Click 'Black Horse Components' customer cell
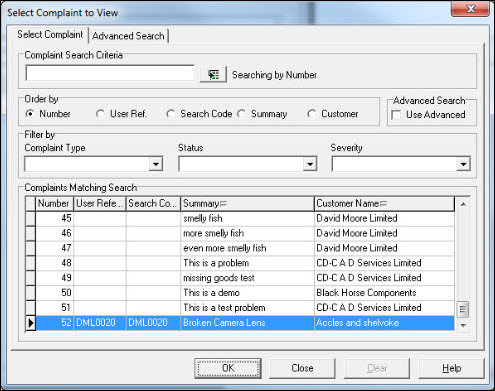Screen dimensions: 495x391 [384, 293]
